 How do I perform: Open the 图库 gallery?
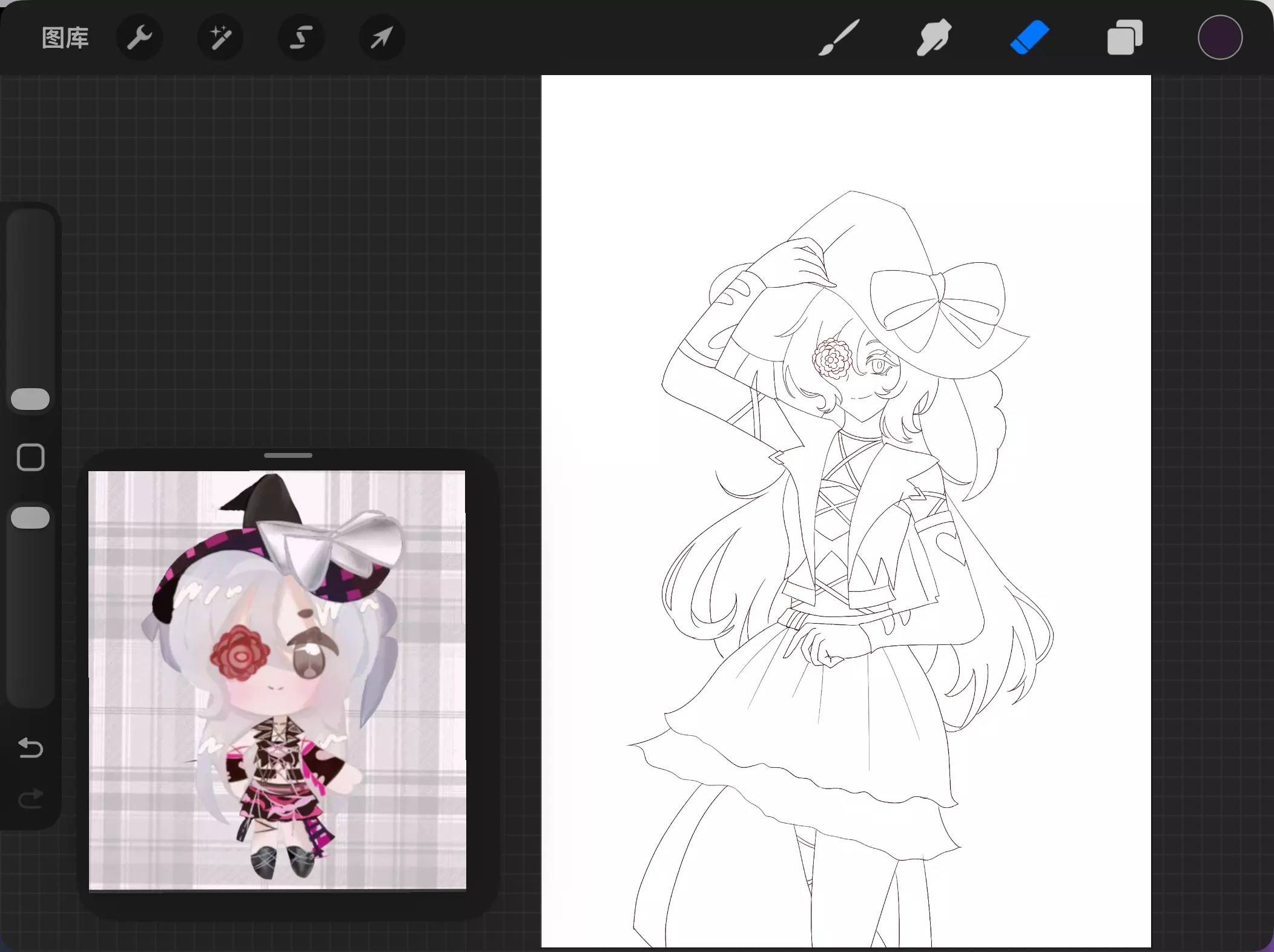click(x=65, y=38)
